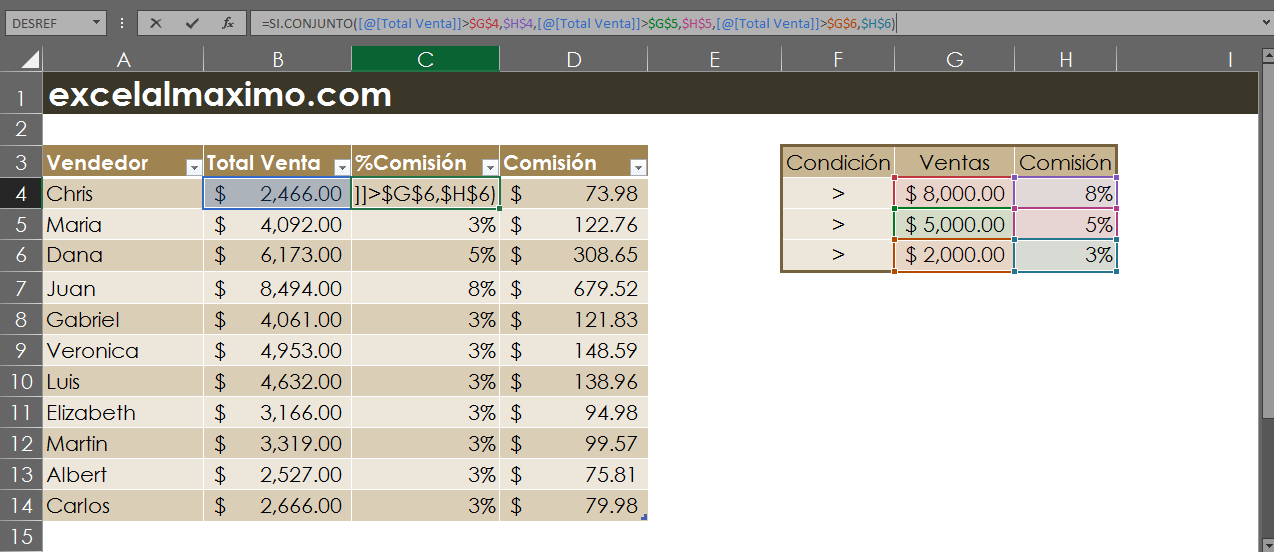Select column B header
The height and width of the screenshot is (552, 1274).
(x=277, y=60)
